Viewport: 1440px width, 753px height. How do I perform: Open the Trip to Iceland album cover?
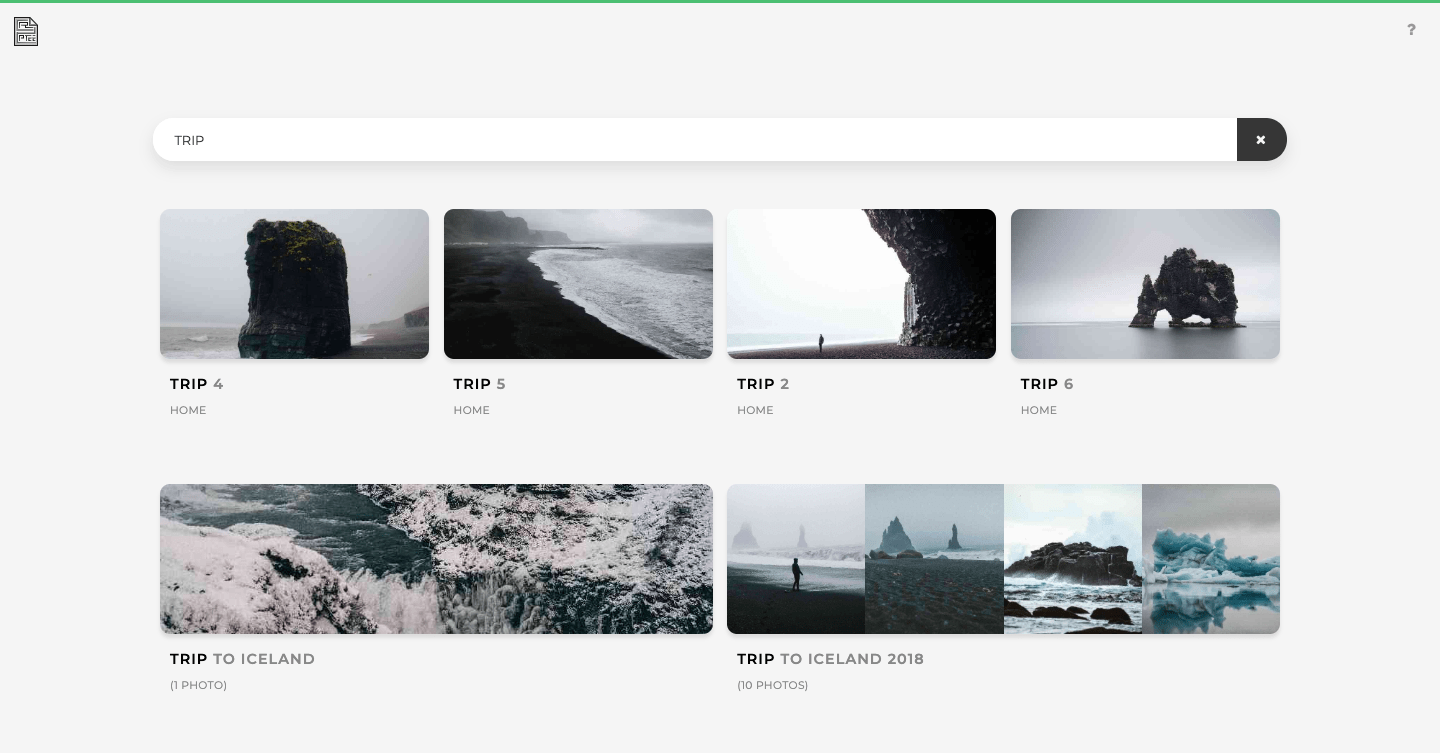click(x=436, y=559)
